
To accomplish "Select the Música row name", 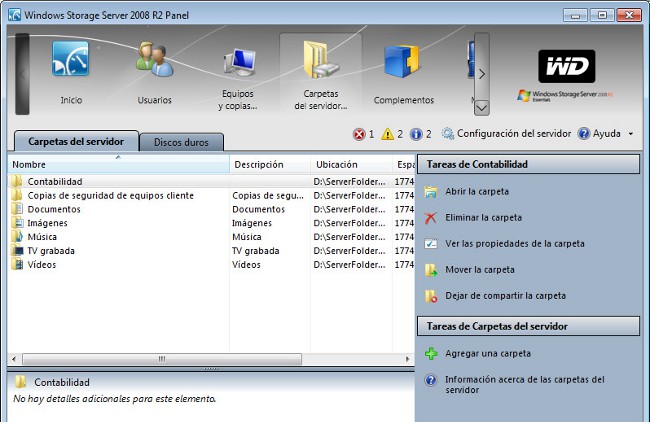I will 42,237.
